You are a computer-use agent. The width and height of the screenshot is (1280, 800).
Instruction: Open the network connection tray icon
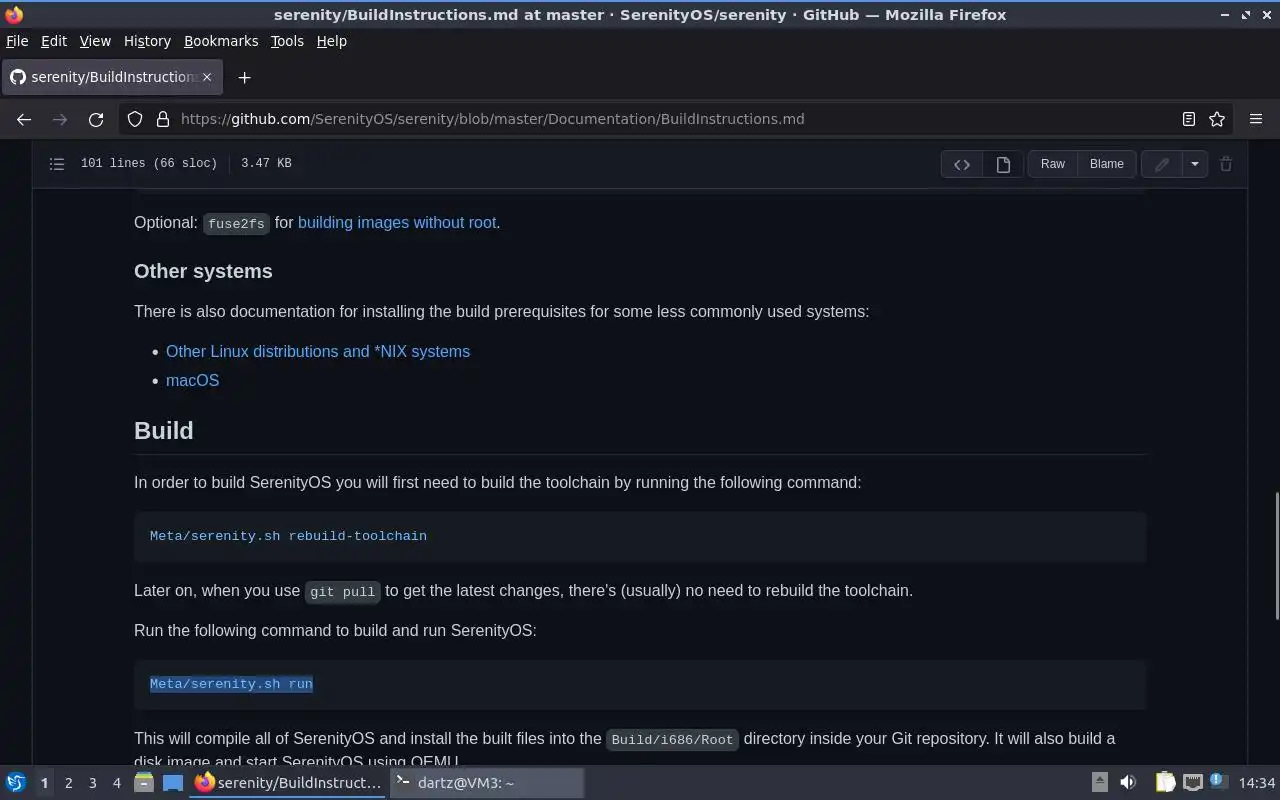pos(1192,783)
